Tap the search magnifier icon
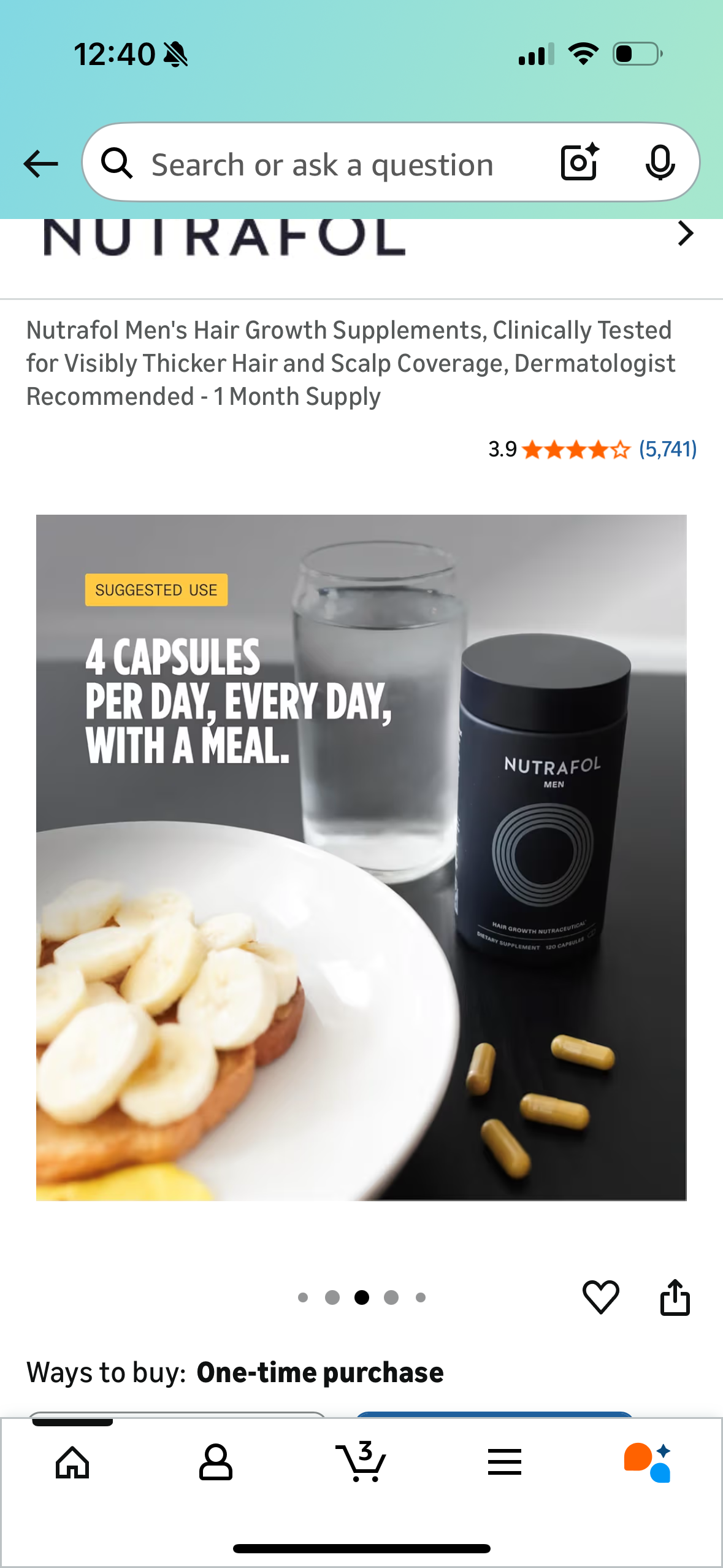This screenshot has width=723, height=1568. point(117,163)
